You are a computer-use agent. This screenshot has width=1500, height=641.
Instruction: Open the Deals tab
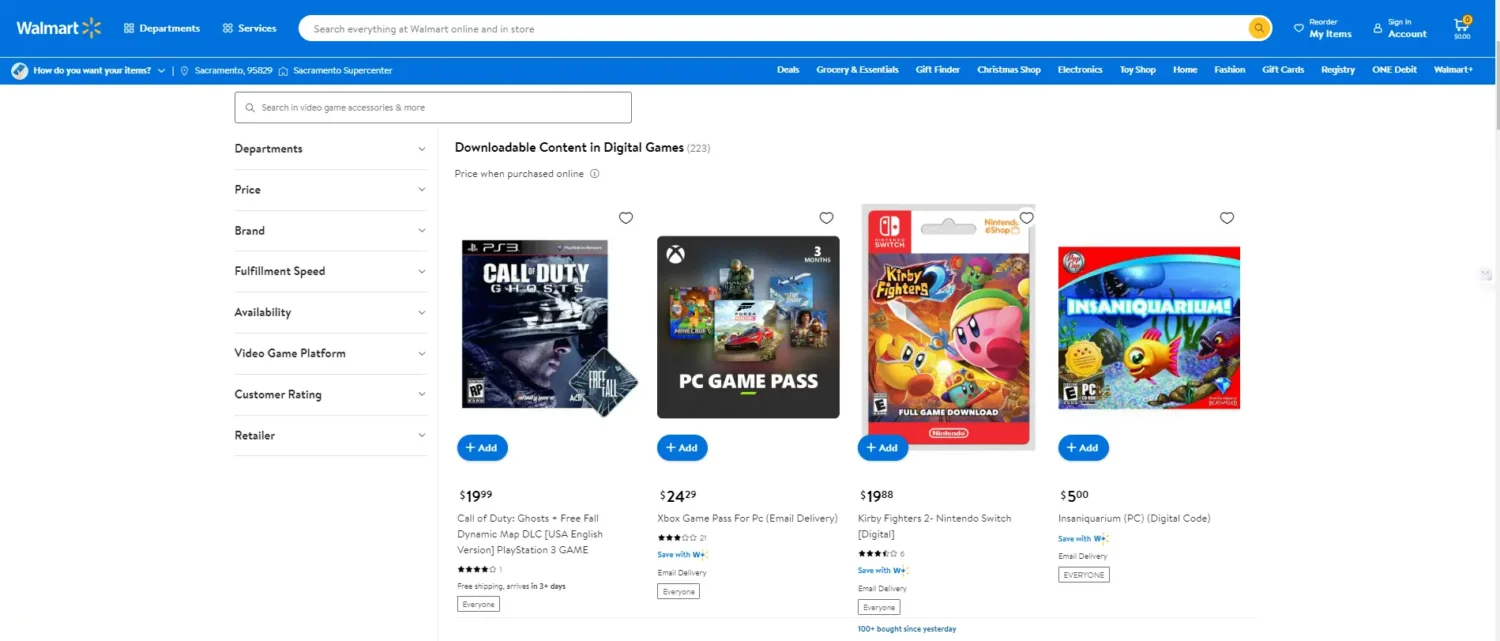pos(788,70)
